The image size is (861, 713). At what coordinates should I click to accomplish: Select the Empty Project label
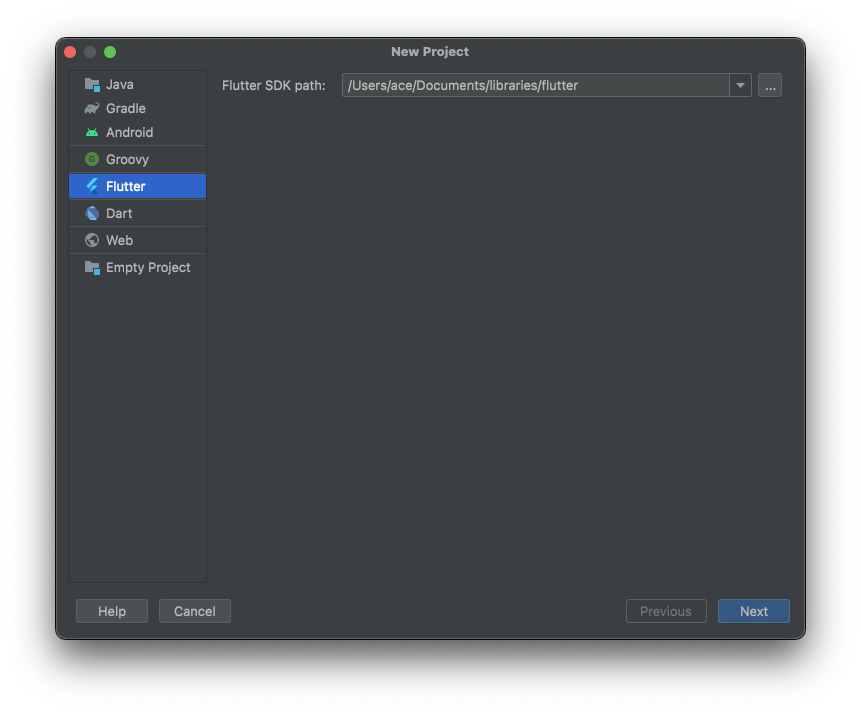point(148,268)
